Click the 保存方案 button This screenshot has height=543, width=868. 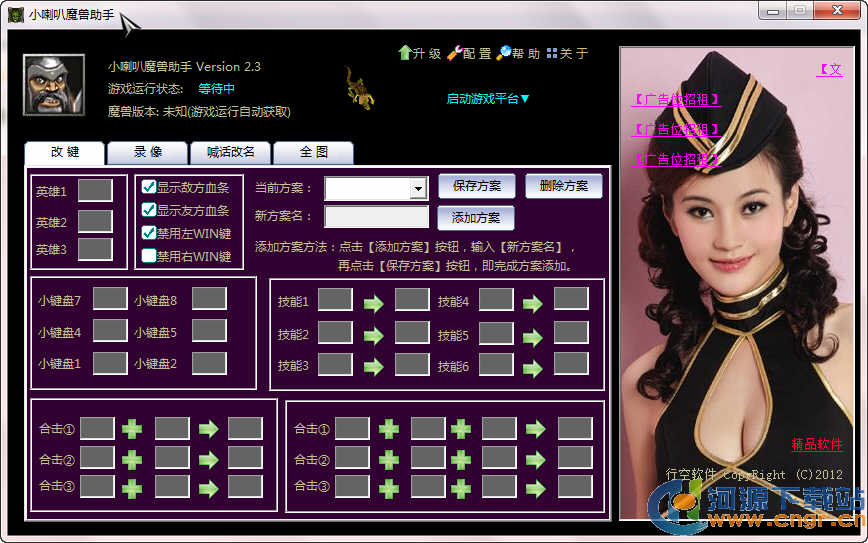(476, 186)
